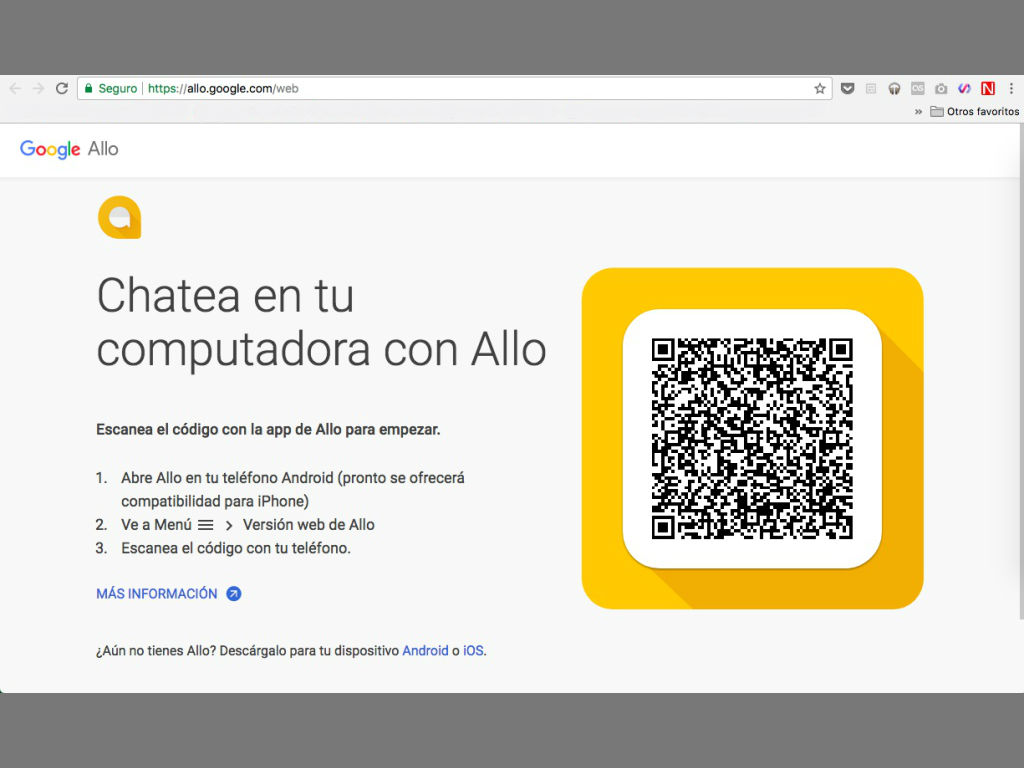Open the Last.fm scrobbler extension icon
The width and height of the screenshot is (1024, 768).
(x=917, y=88)
